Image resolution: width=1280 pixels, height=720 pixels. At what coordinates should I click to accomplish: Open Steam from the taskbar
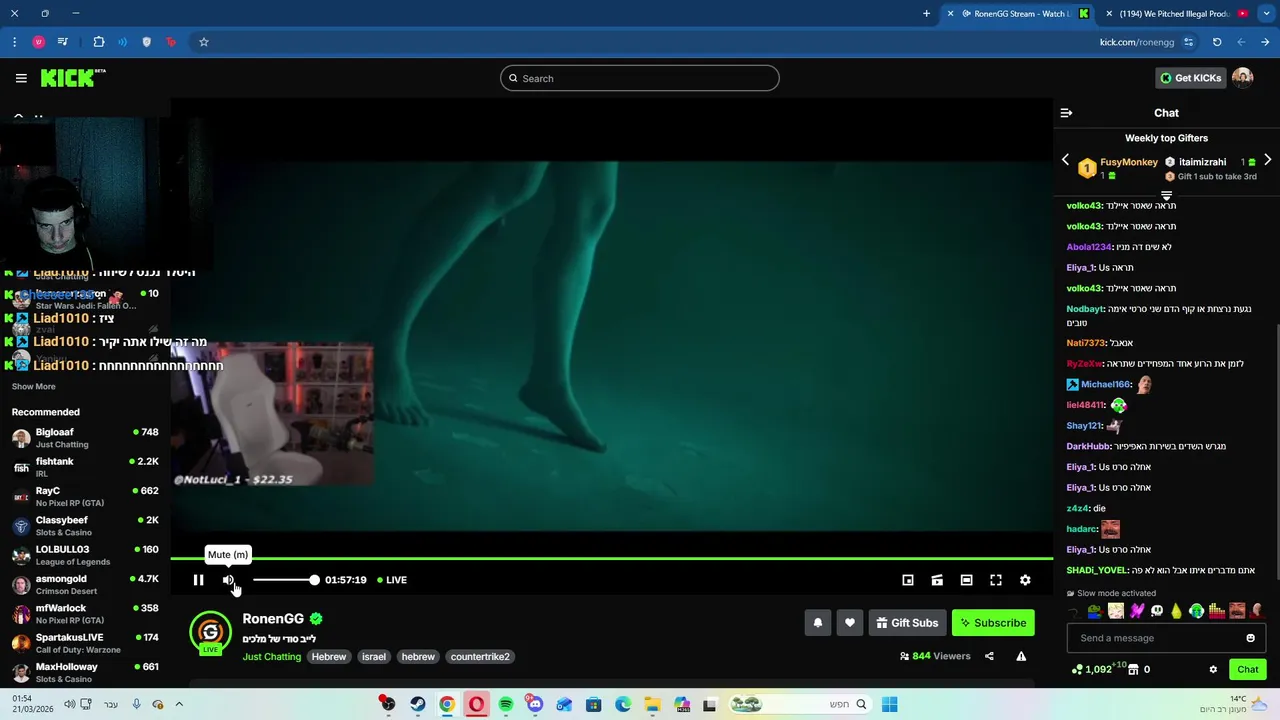point(418,704)
